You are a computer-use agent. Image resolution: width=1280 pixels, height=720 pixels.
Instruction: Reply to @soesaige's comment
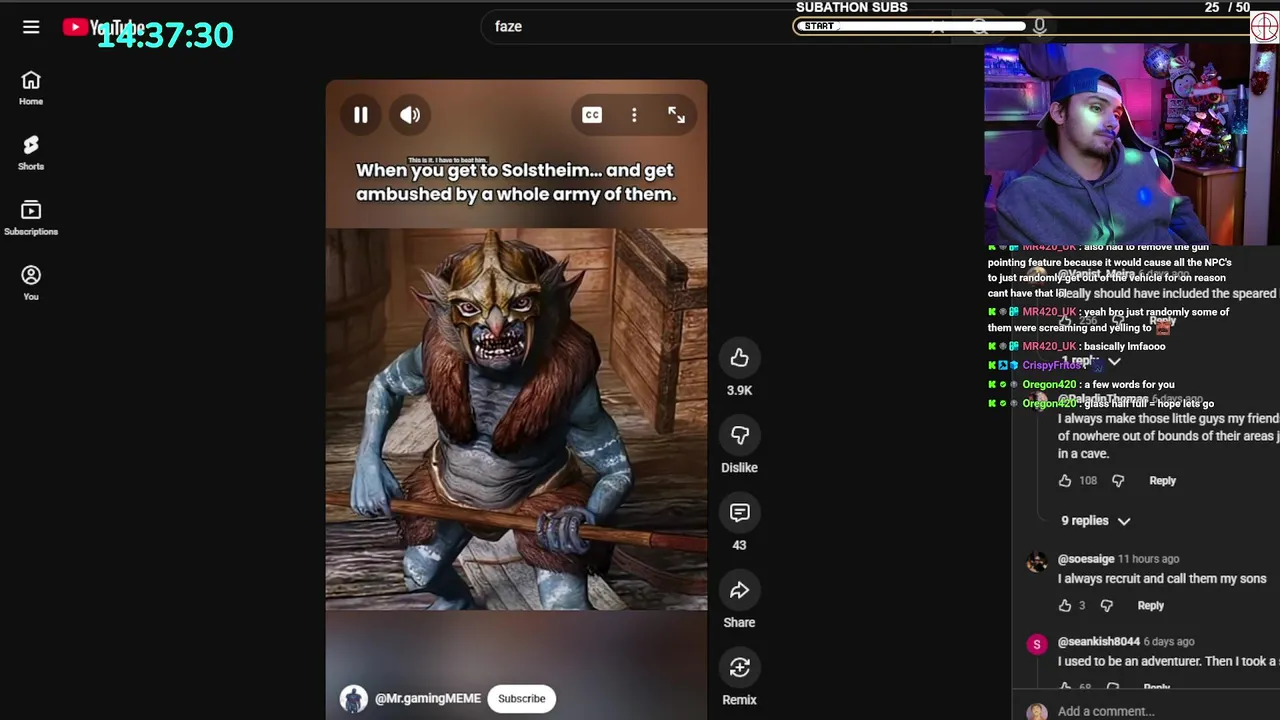pyautogui.click(x=1150, y=606)
